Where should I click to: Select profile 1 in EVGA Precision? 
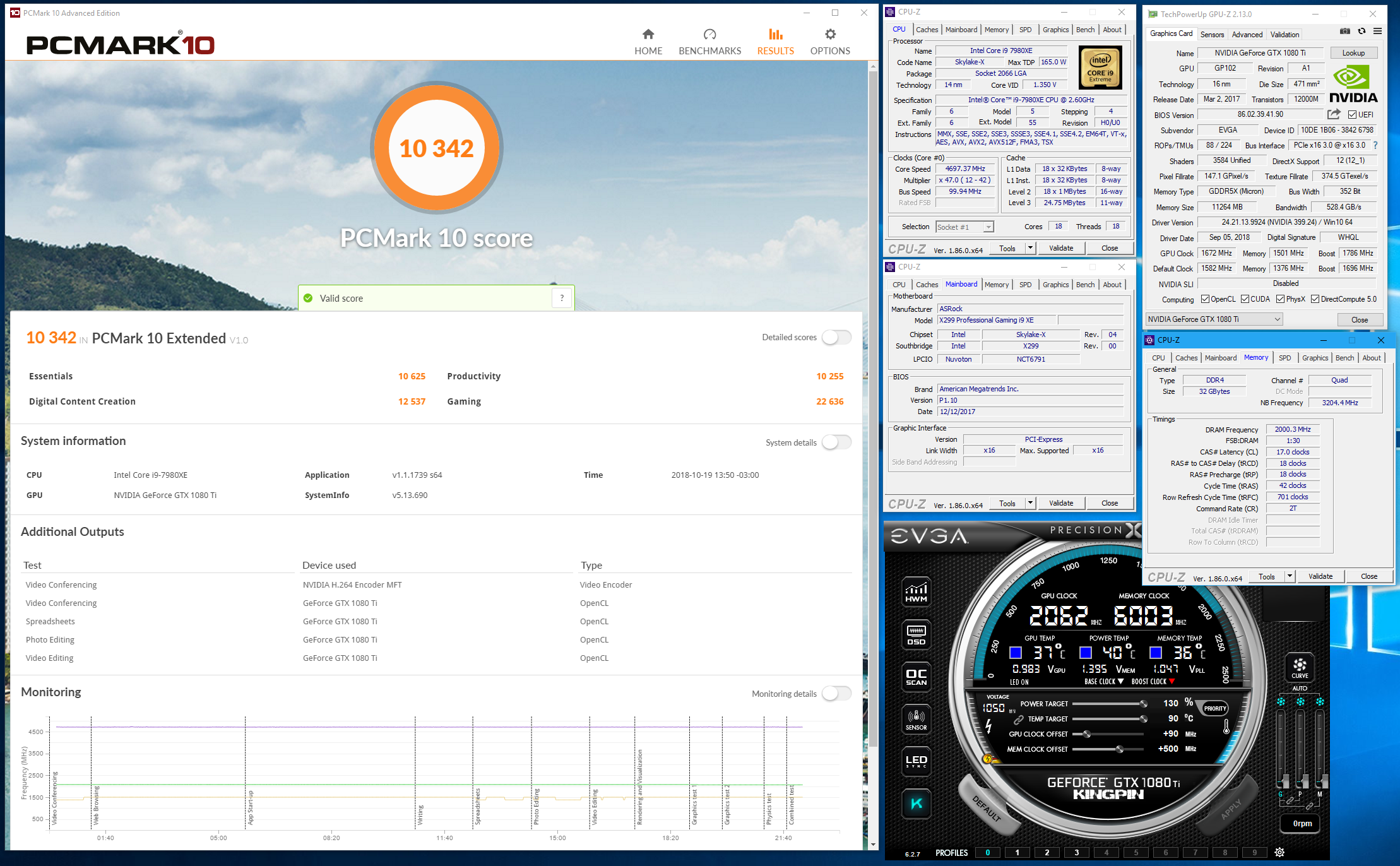tap(1017, 853)
